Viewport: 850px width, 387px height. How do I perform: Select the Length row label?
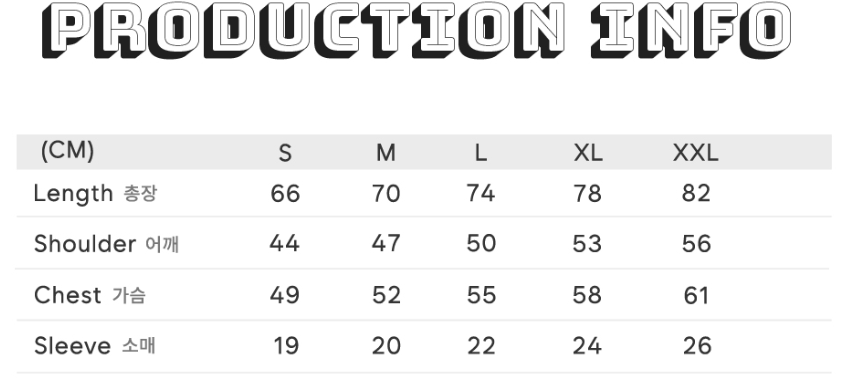click(x=95, y=194)
